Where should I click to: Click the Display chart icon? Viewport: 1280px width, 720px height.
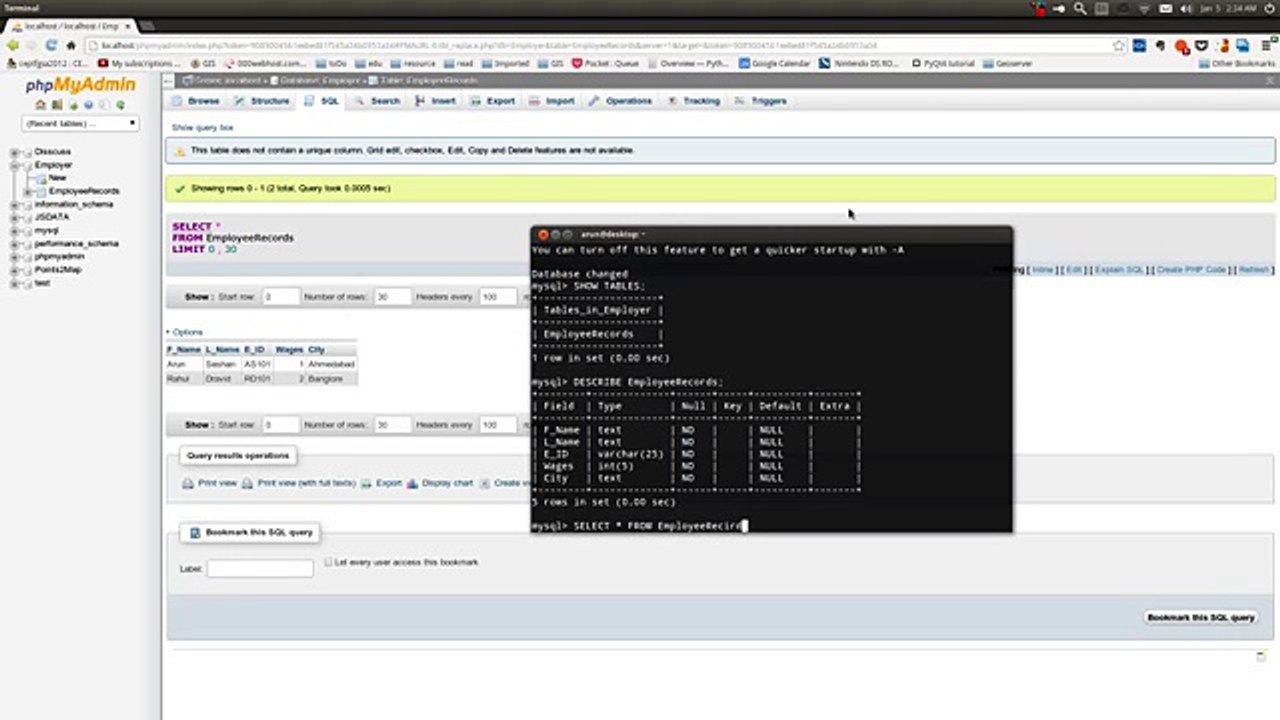pos(413,483)
